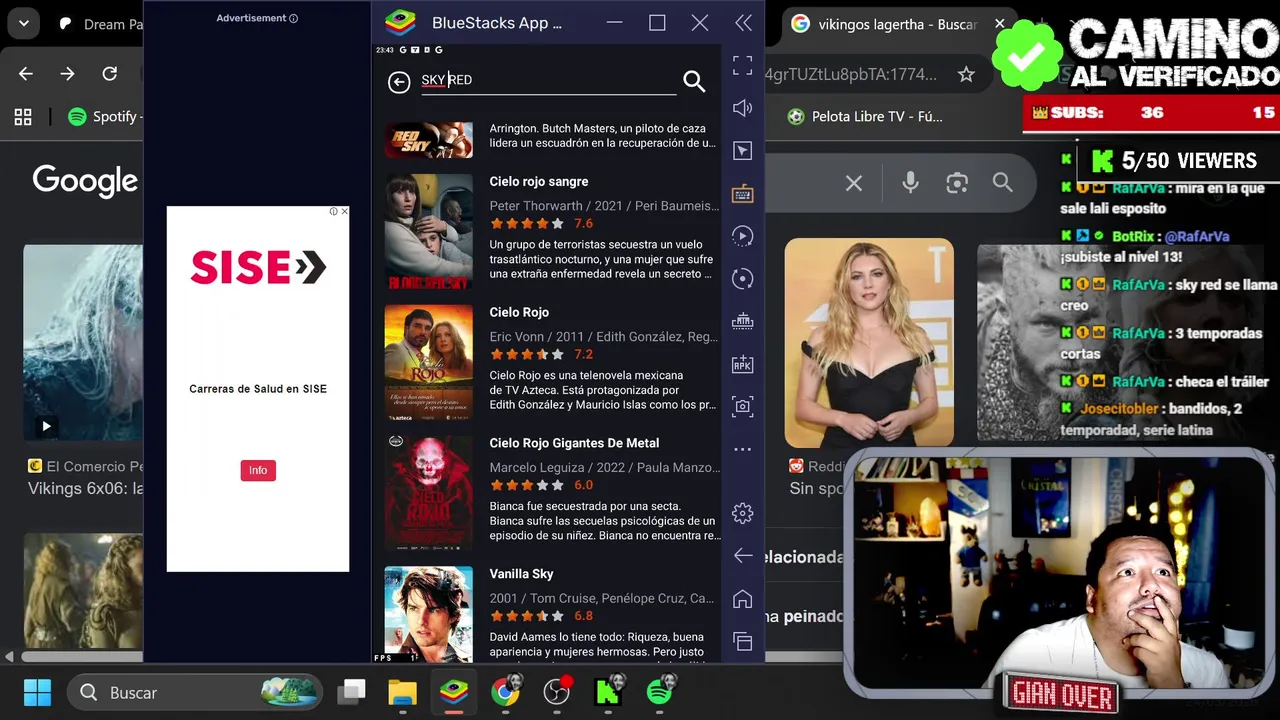The width and height of the screenshot is (1280, 720).
Task: Start Google voice search microphone
Action: point(910,182)
